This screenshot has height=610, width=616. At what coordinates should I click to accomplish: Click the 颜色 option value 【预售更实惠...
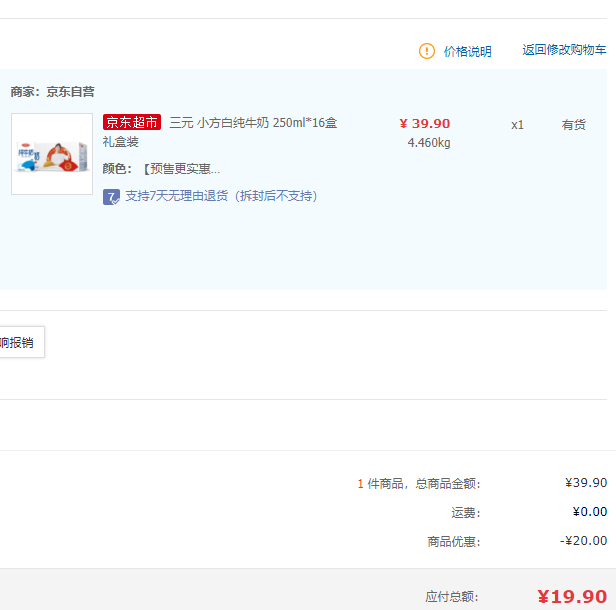pyautogui.click(x=181, y=169)
